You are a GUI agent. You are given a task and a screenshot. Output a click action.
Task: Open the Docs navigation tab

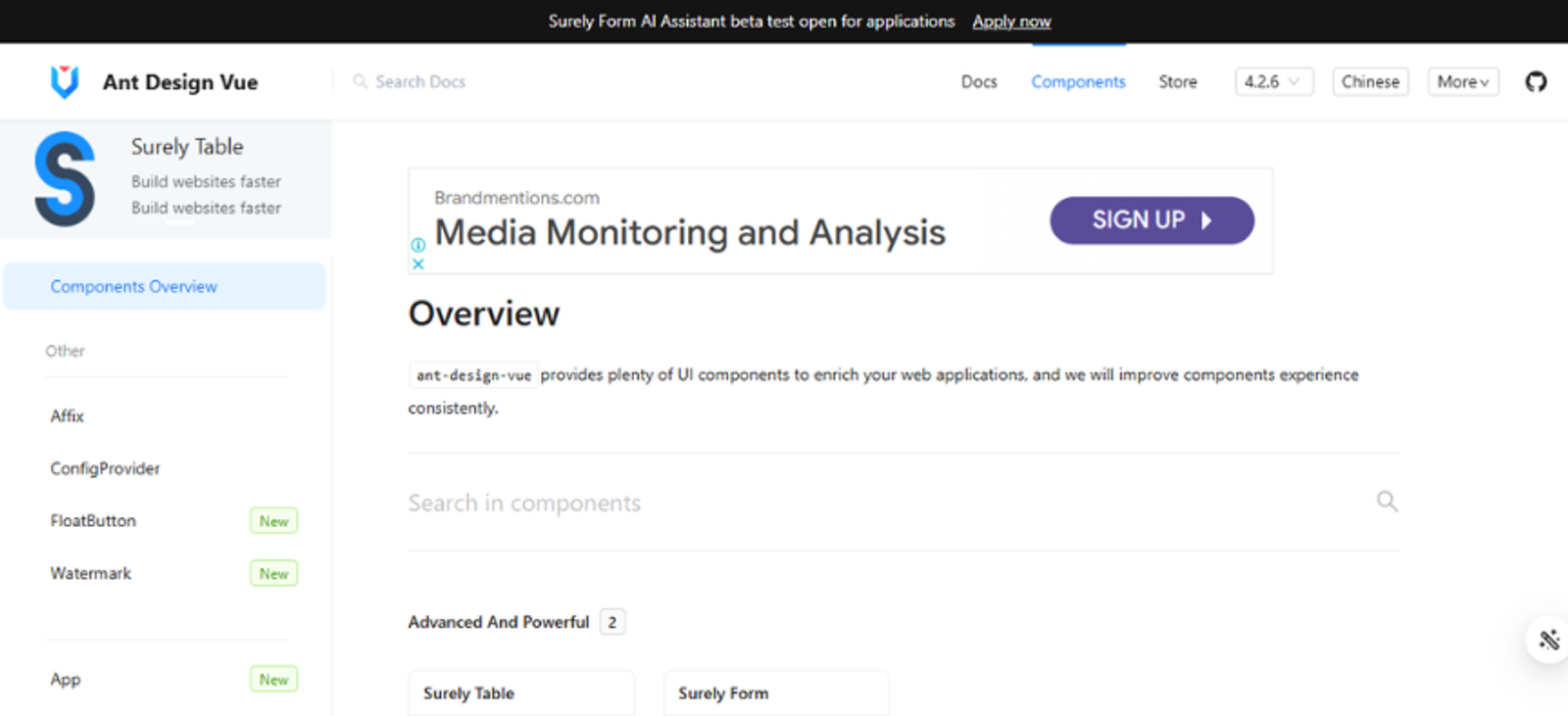pos(979,82)
